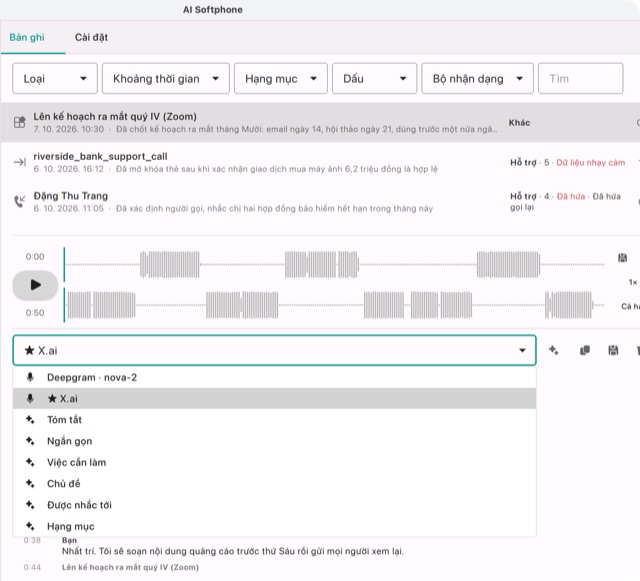Viewport: 640px width, 581px height.
Task: Open the Dấu filter dropdown
Action: click(374, 78)
